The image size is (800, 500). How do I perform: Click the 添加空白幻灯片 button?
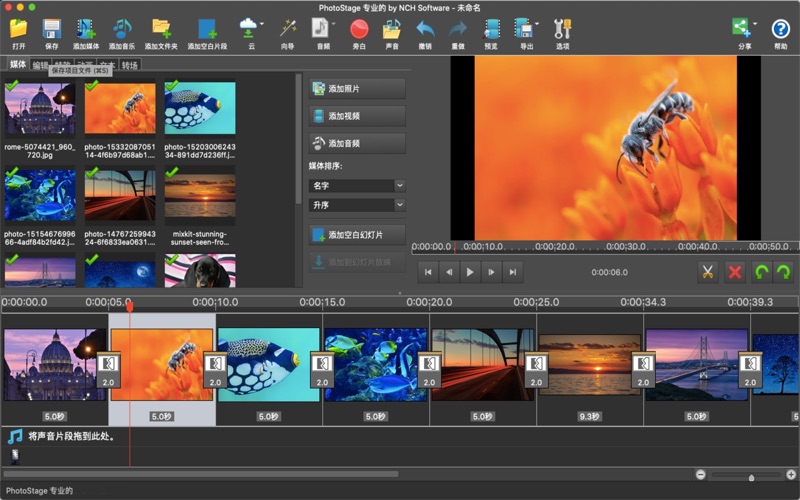click(357, 235)
